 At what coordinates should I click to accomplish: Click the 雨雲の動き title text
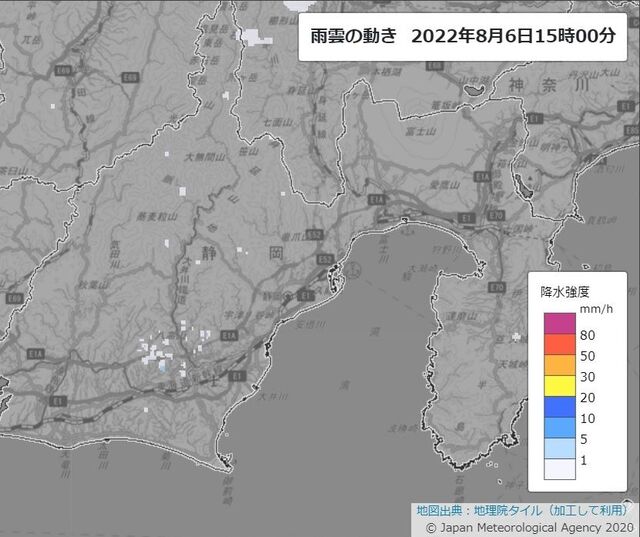click(353, 36)
